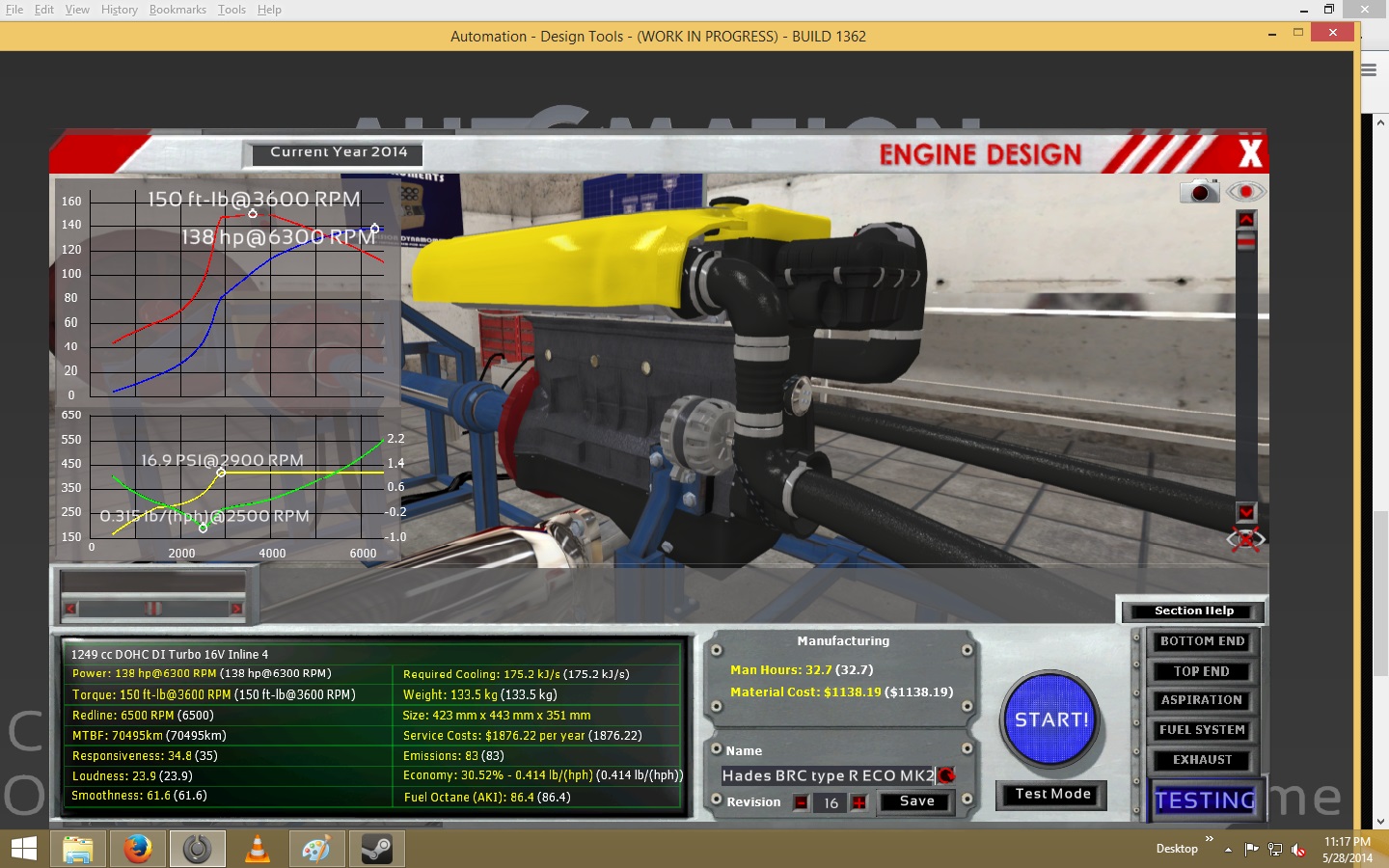
Task: Click the Current Year 2014 label
Action: coord(339,152)
